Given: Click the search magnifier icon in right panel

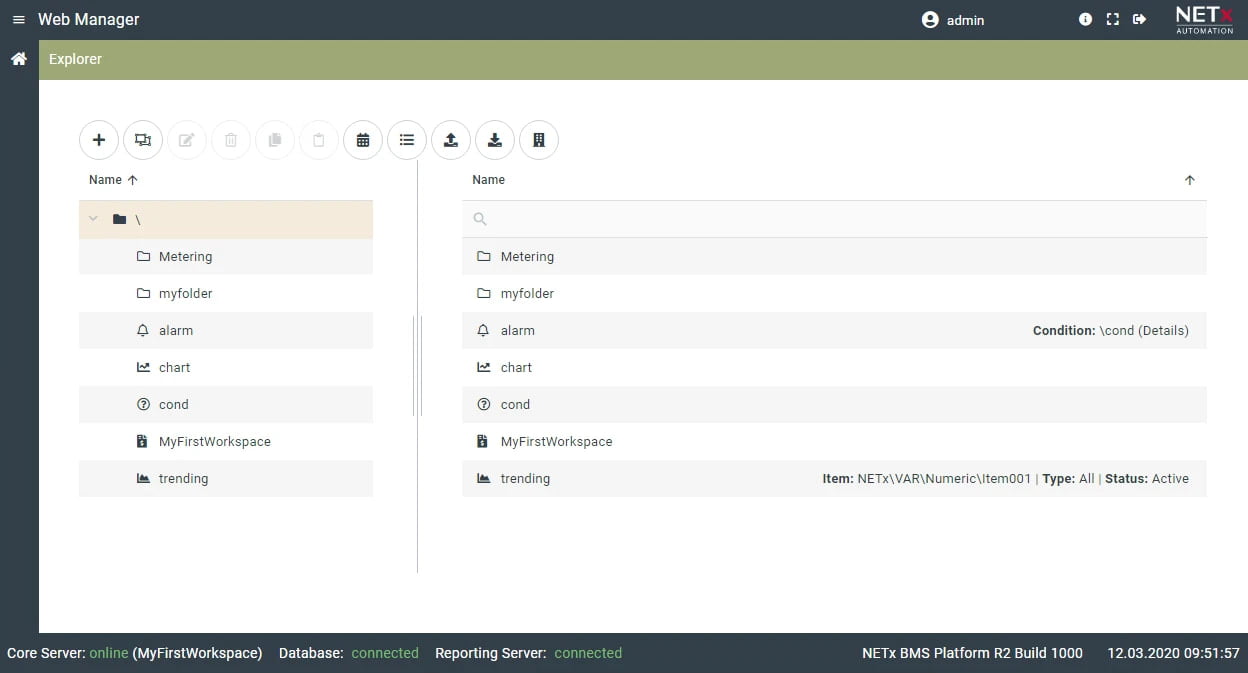Looking at the screenshot, I should pos(480,219).
